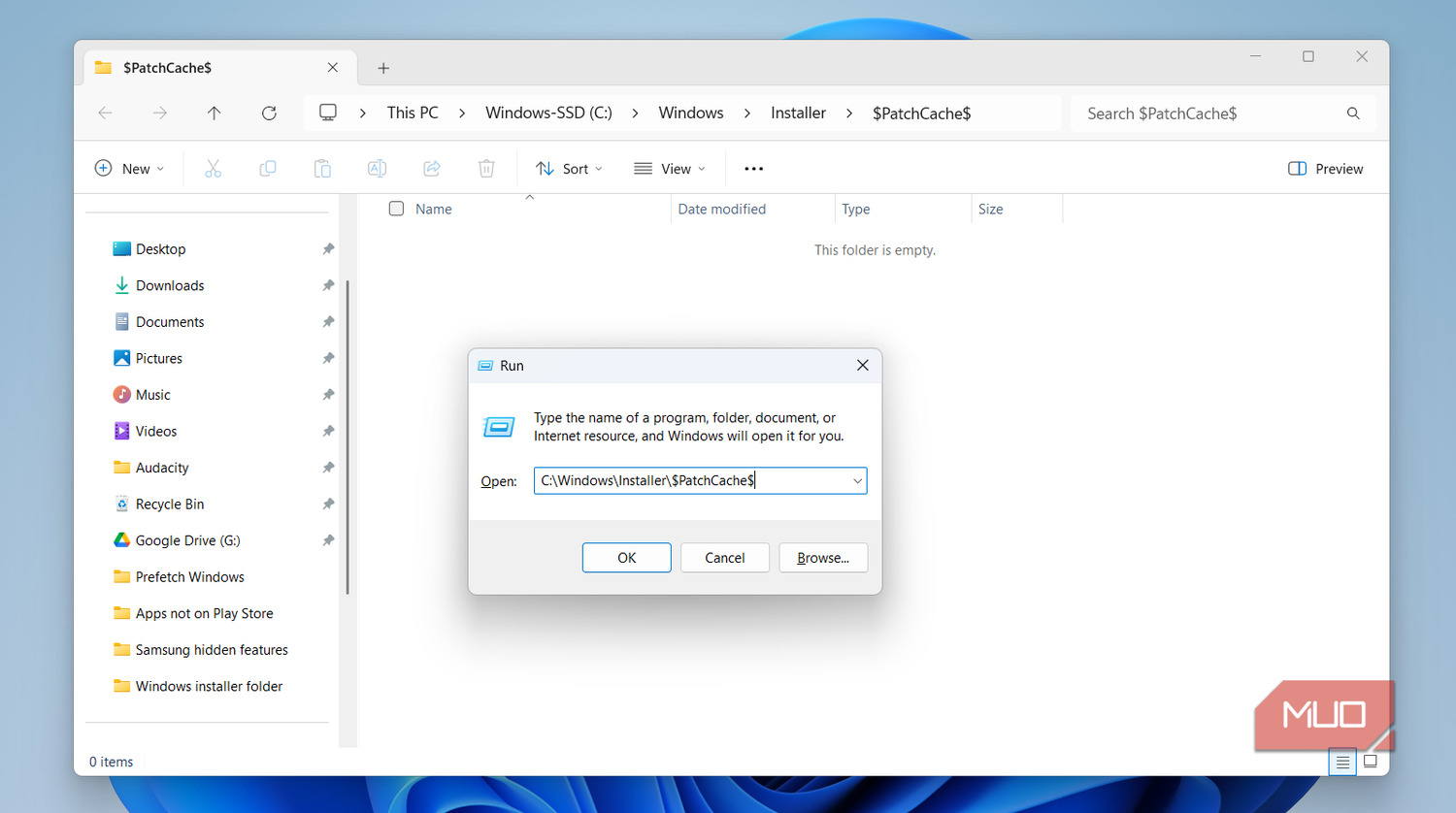Click the $PatchCache$ breadcrumb

[x=921, y=114]
